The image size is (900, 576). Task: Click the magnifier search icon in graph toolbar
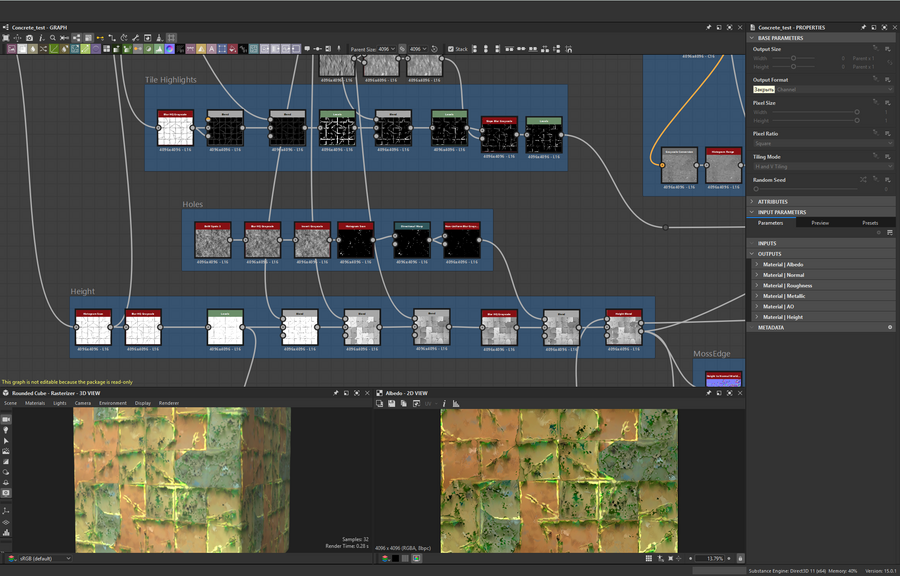[x=53, y=38]
